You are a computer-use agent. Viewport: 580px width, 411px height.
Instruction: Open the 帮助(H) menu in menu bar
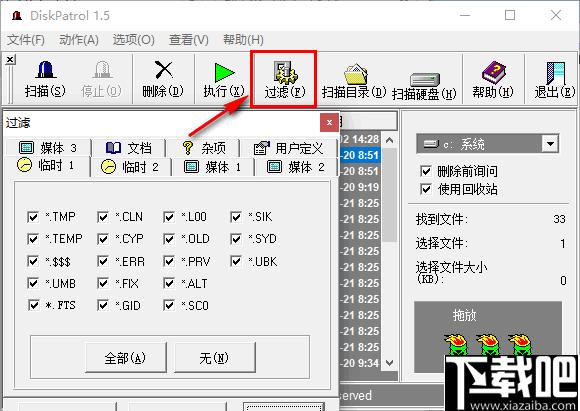pos(243,40)
